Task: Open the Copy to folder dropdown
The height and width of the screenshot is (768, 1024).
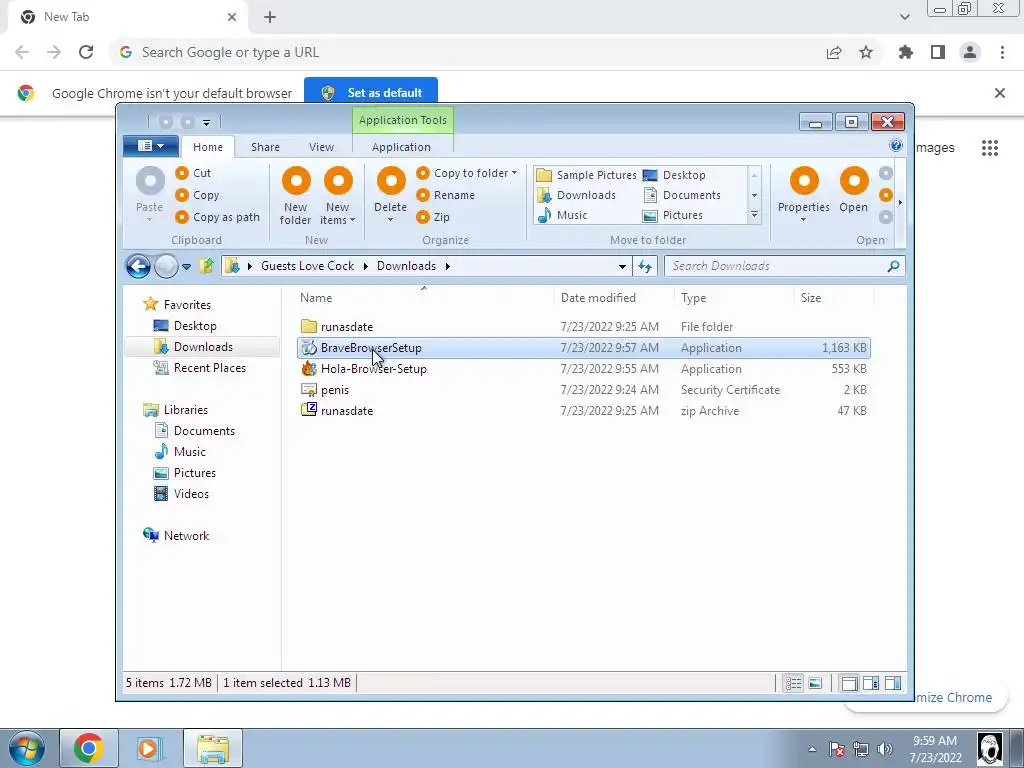Action: [x=466, y=173]
